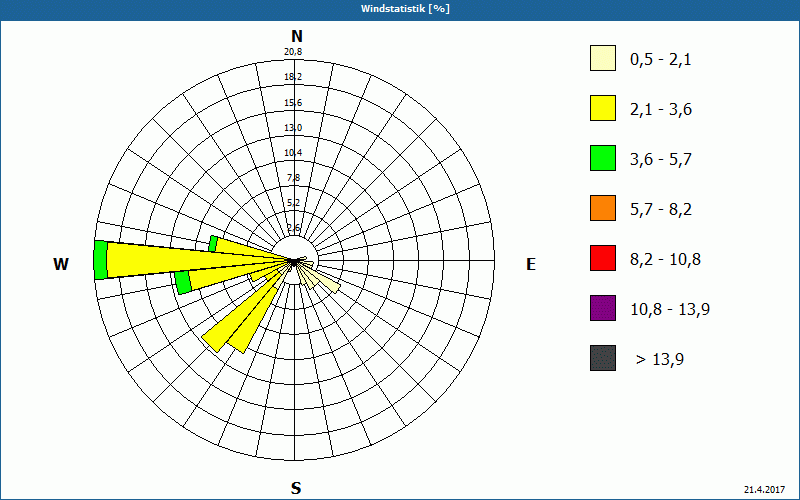
Task: Click the yellow 2,1 - 3,6 legend swatch
Action: pos(603,108)
